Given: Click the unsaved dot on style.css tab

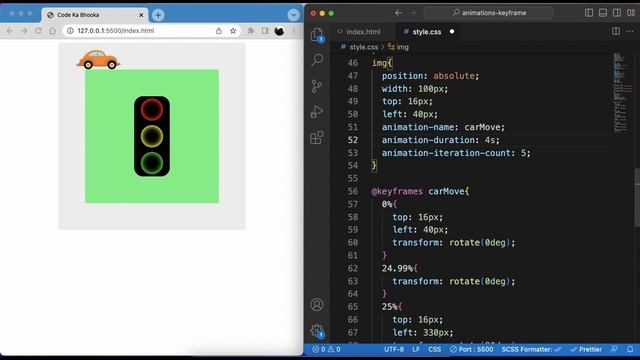Looking at the screenshot, I should pyautogui.click(x=452, y=31).
